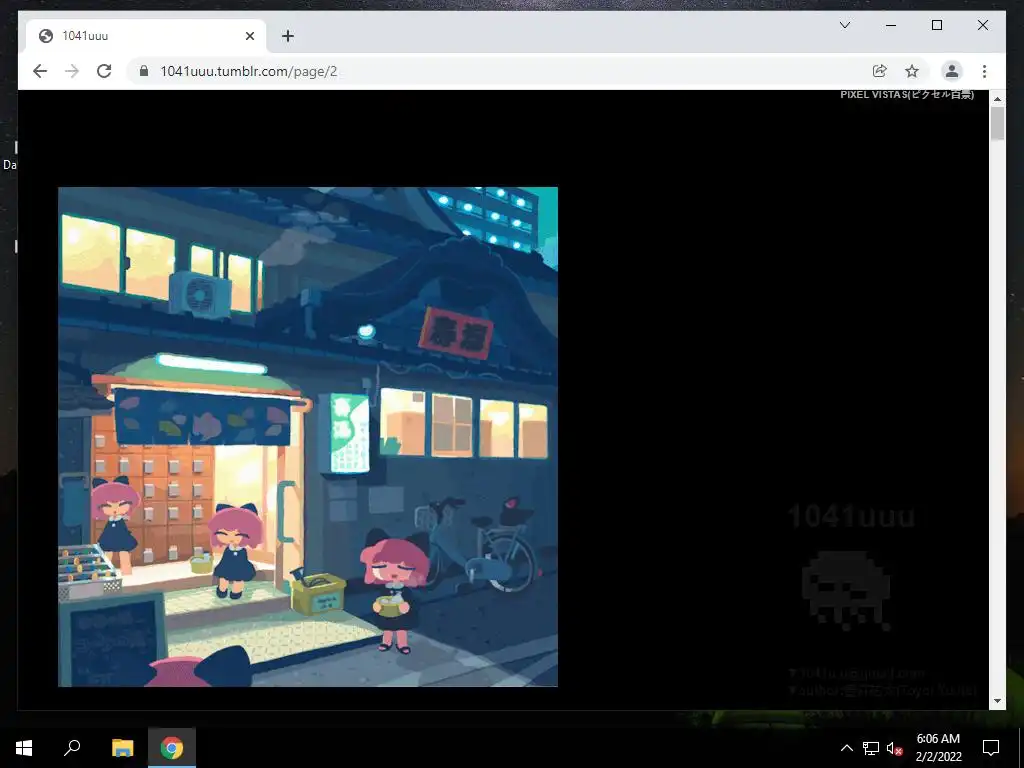The height and width of the screenshot is (768, 1024).
Task: Reload the current page
Action: coord(104,71)
